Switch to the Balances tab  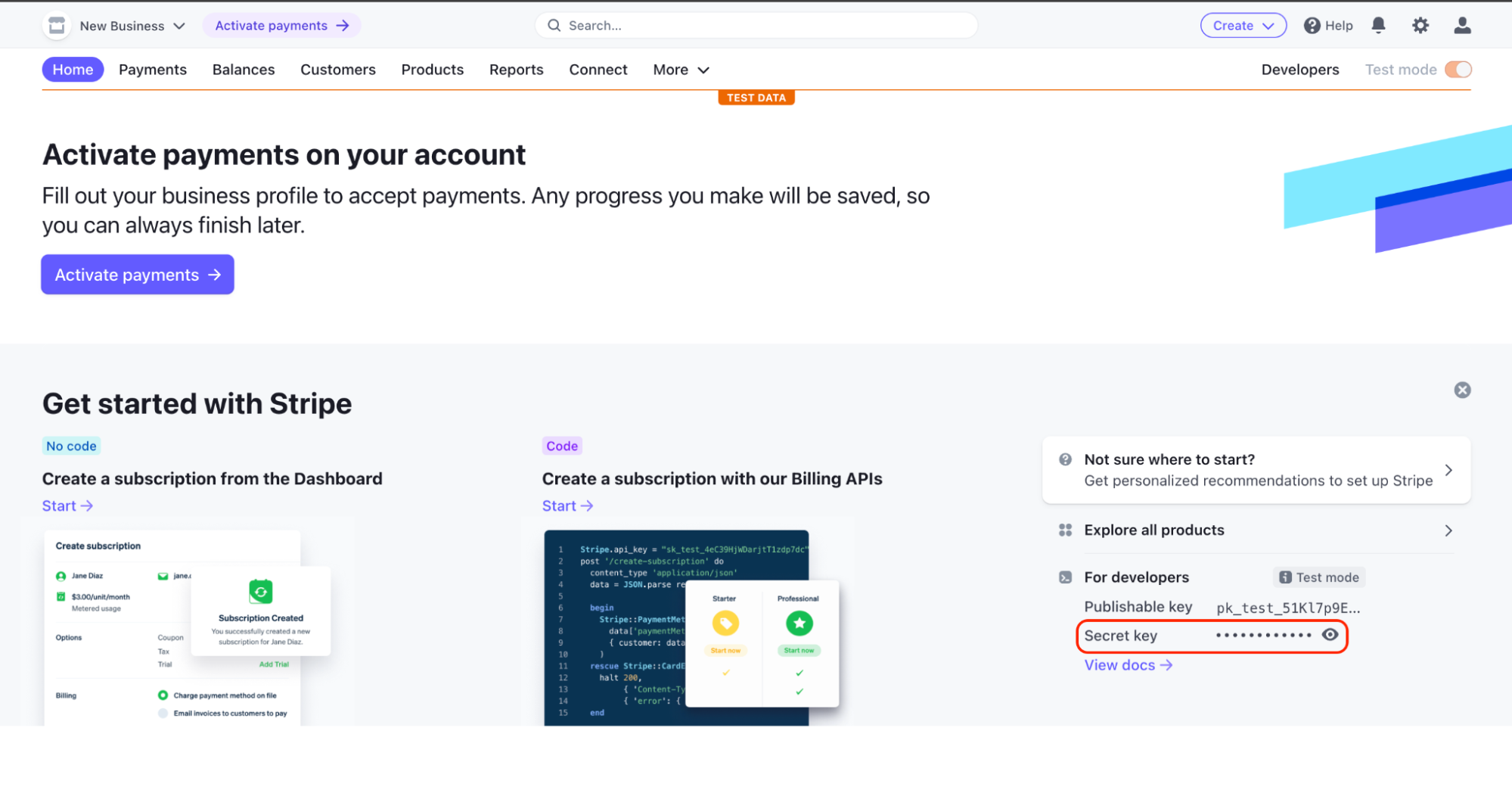244,70
